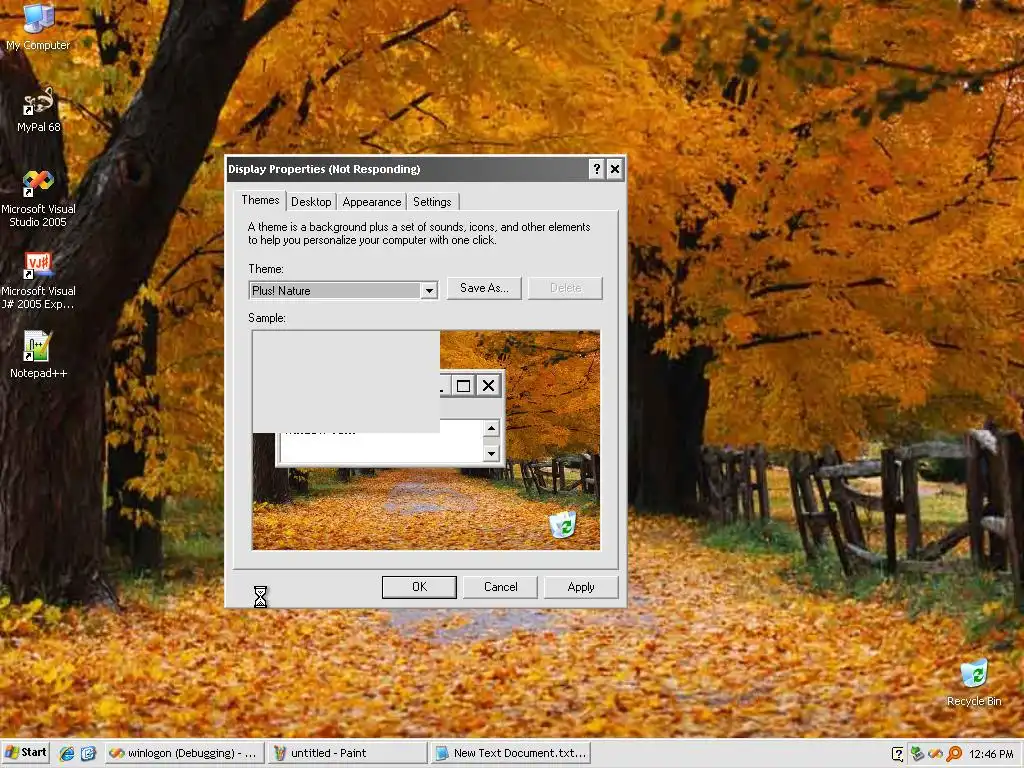Click the 12:46 PM system clock

pyautogui.click(x=991, y=754)
